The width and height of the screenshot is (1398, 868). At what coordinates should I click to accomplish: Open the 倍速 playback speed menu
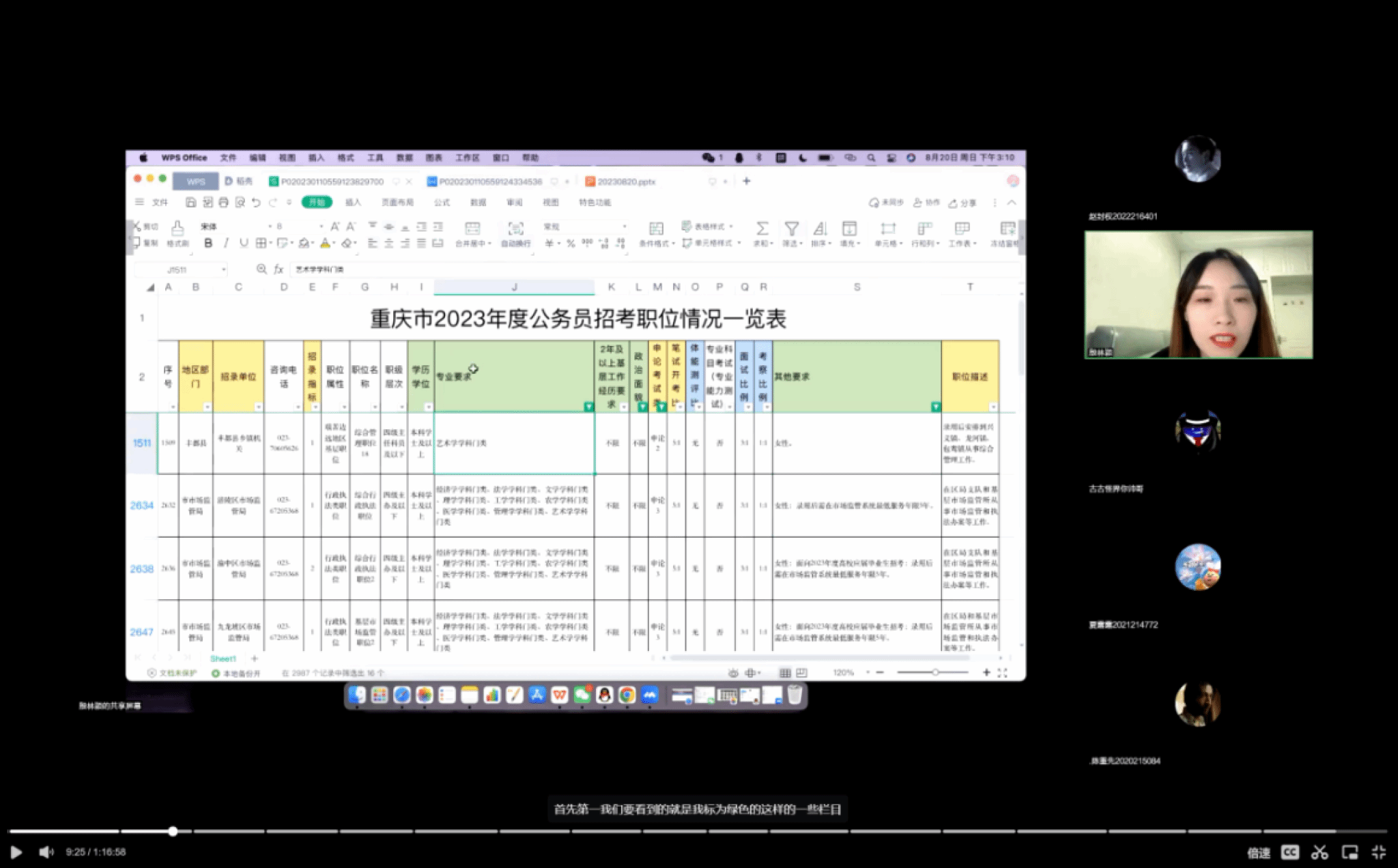pyautogui.click(x=1258, y=852)
